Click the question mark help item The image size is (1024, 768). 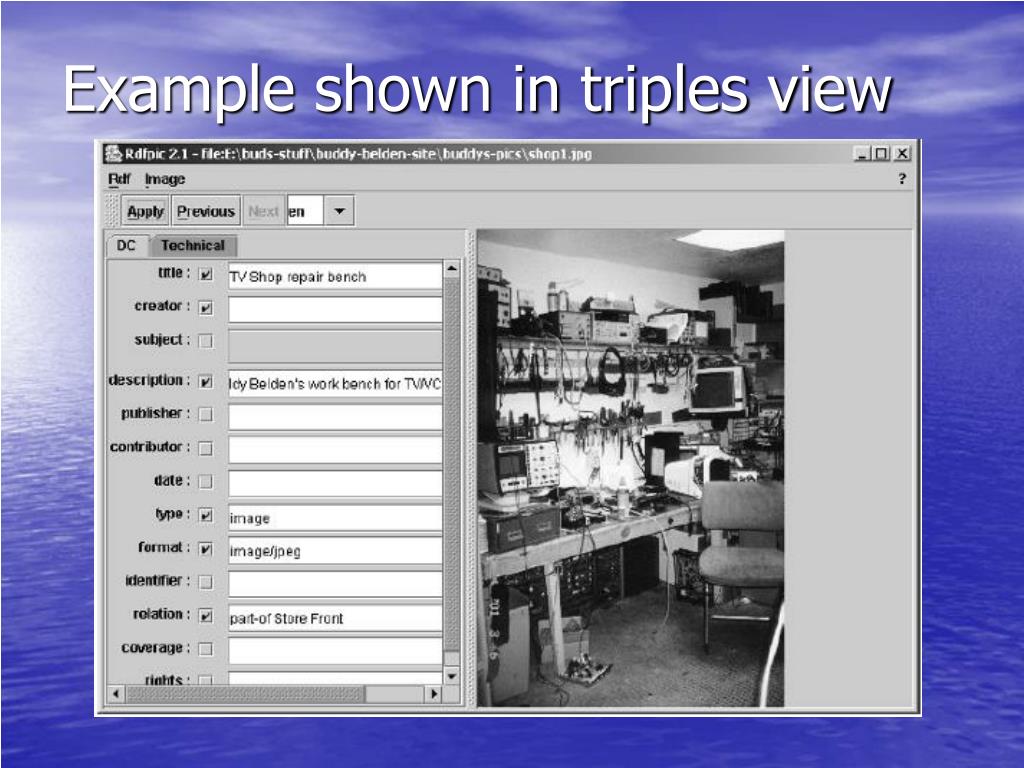(x=902, y=178)
